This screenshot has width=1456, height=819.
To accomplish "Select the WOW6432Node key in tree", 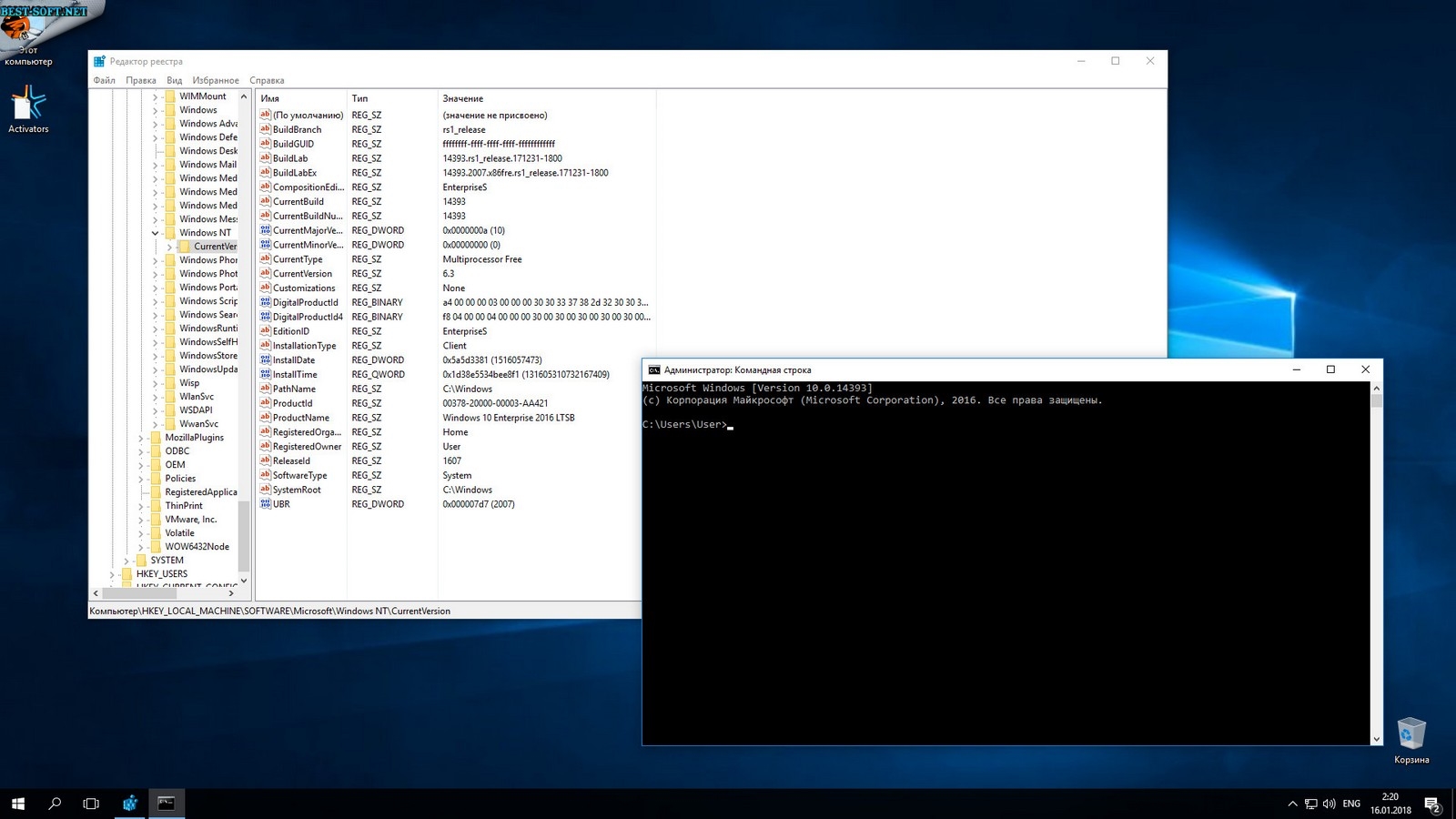I will pos(197,547).
